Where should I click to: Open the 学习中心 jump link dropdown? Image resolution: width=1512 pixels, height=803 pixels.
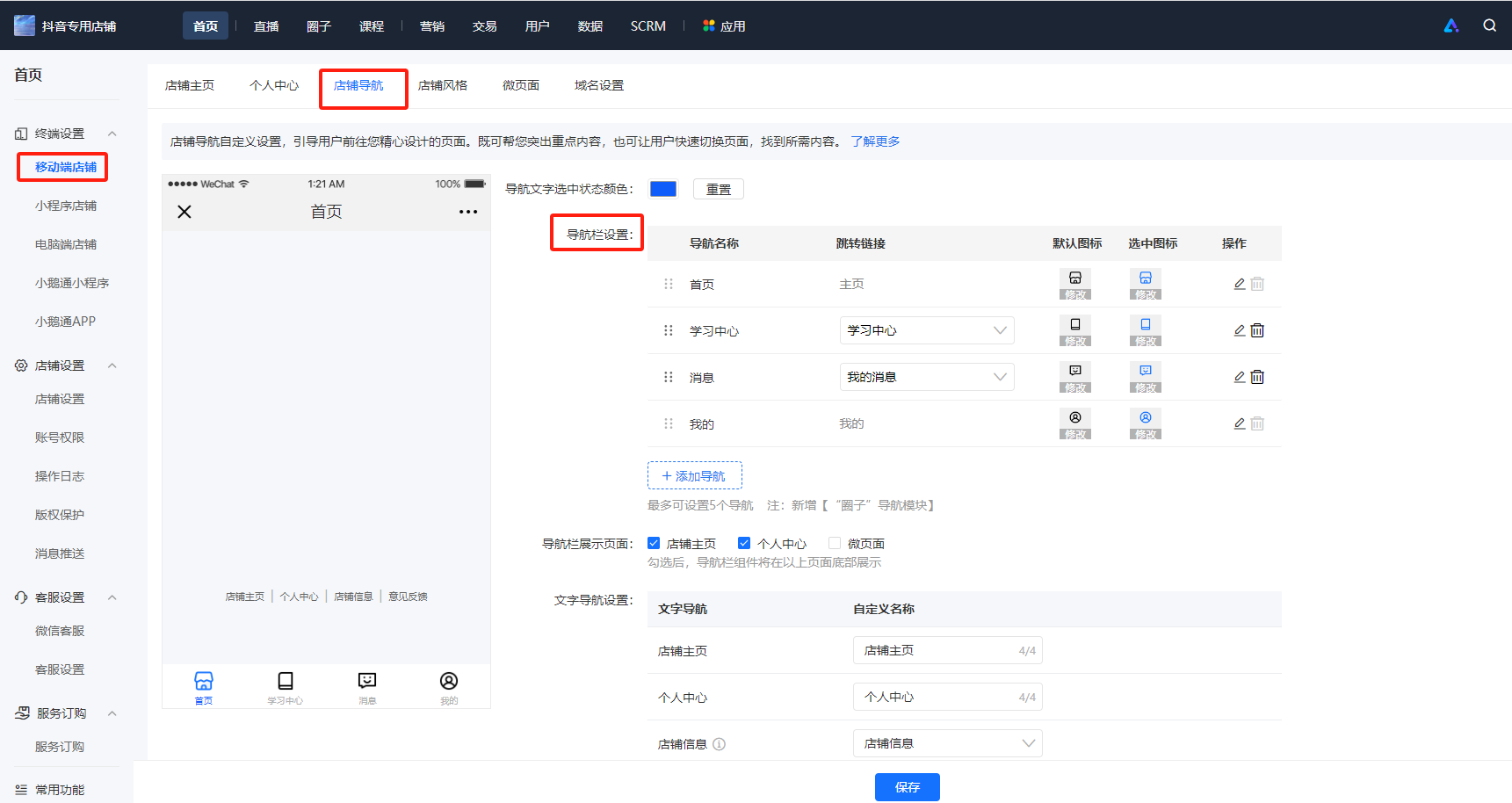click(927, 330)
